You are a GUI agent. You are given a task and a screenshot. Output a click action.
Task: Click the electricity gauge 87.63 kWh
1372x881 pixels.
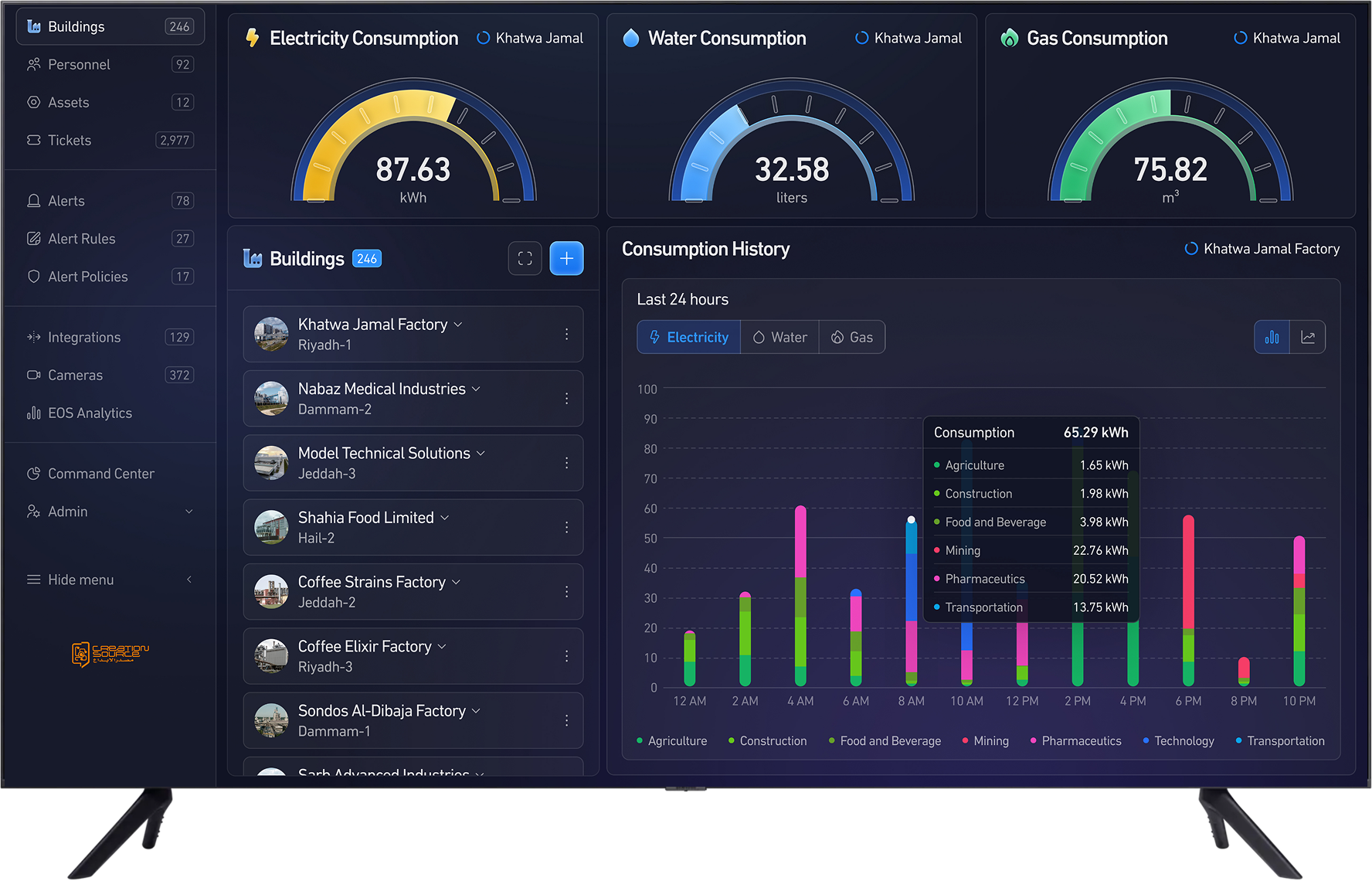413,141
